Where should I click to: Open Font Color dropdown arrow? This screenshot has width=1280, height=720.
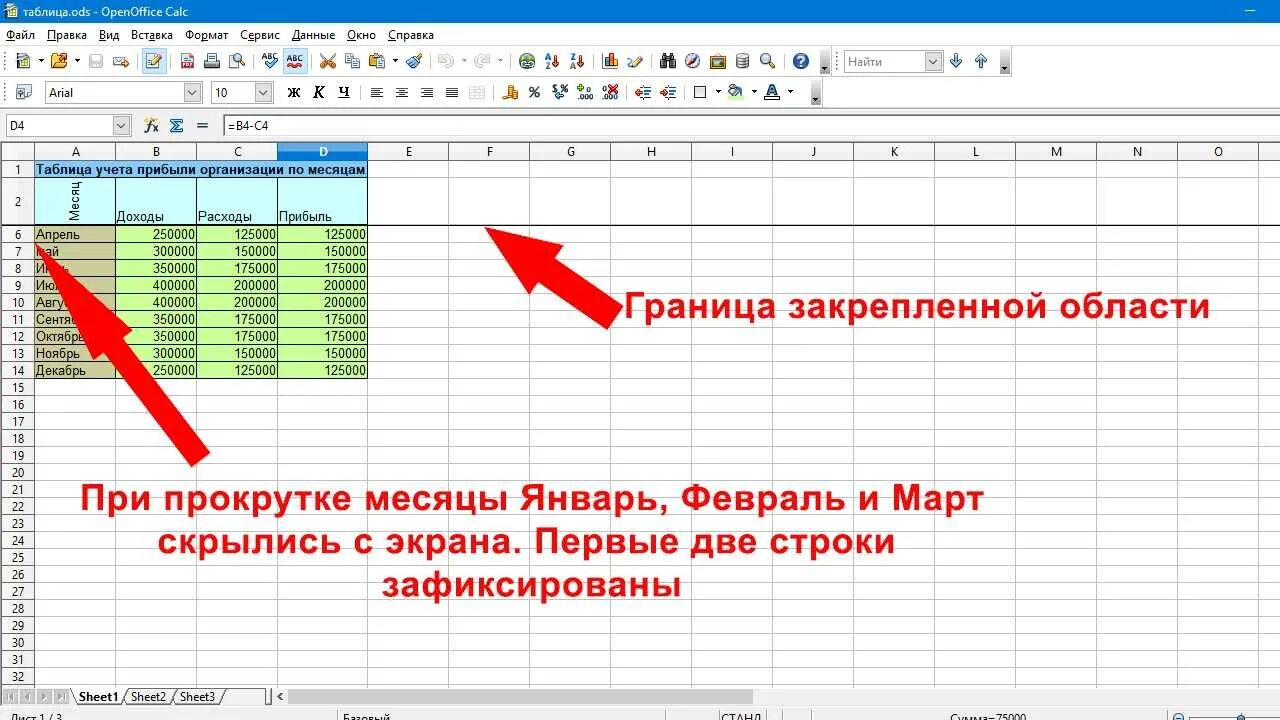(x=790, y=92)
